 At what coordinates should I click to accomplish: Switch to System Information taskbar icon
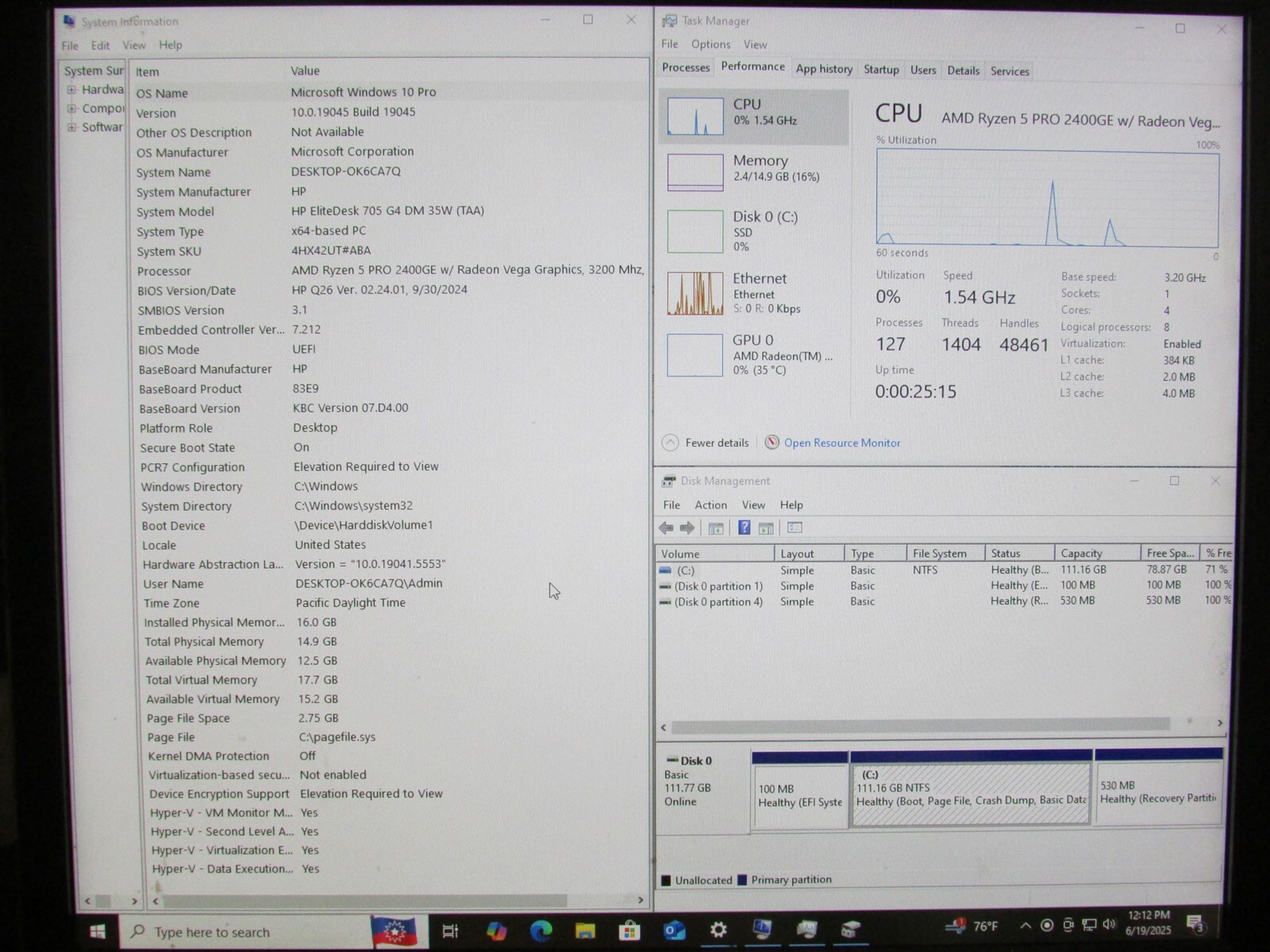pyautogui.click(x=762, y=929)
